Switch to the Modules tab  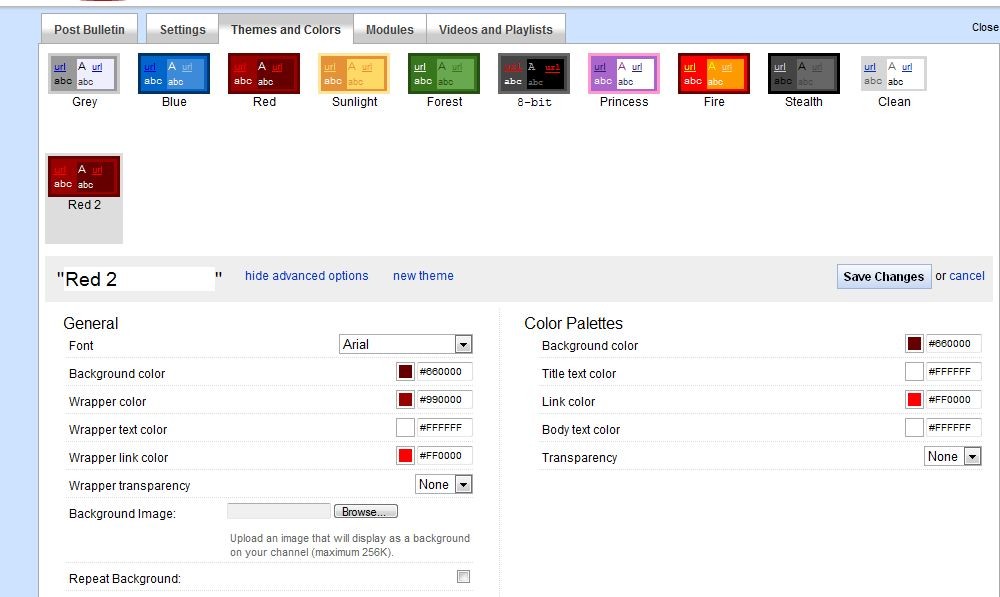pos(389,29)
